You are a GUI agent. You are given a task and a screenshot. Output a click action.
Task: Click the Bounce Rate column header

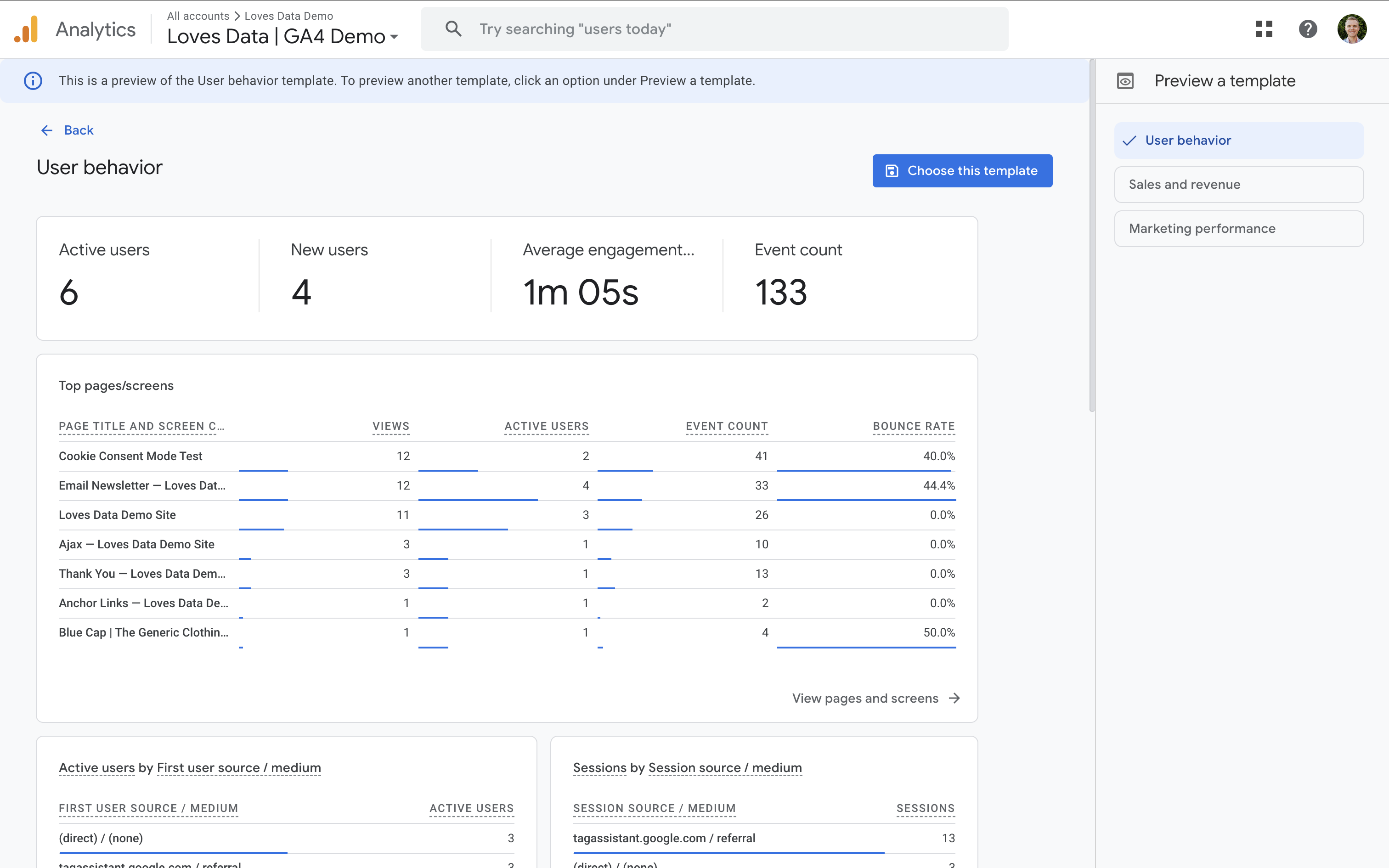click(x=914, y=426)
